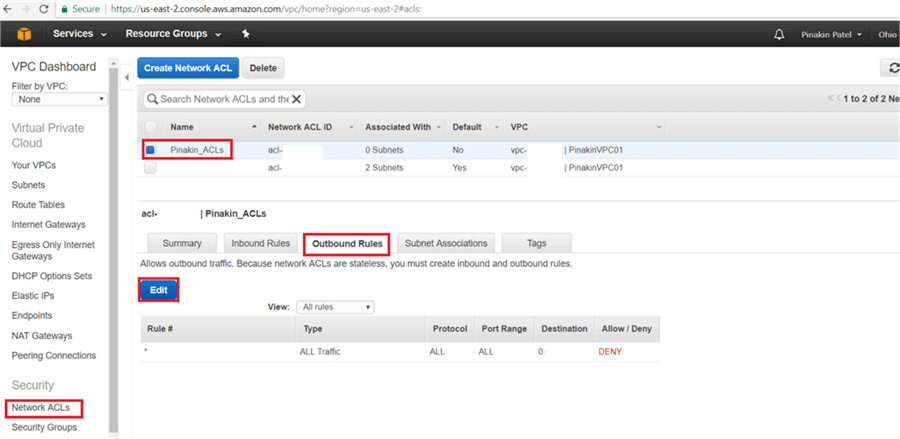Viewport: 900px width, 439px height.
Task: Open the Pinakin Patel account menu
Action: tap(832, 34)
